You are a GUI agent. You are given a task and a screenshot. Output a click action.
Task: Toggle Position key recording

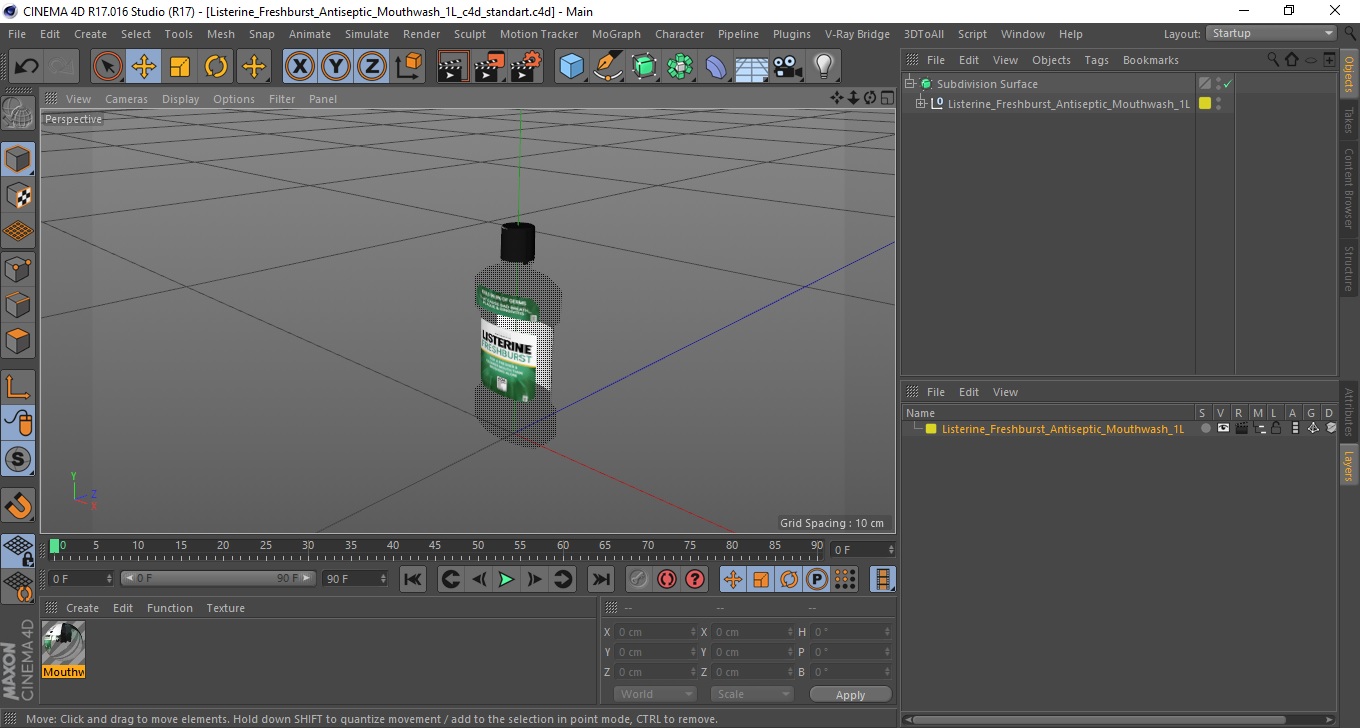tap(733, 579)
